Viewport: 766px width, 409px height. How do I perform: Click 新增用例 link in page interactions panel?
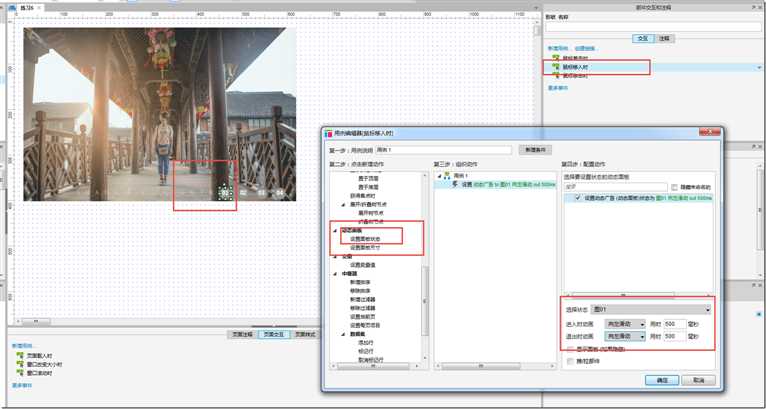point(22,345)
